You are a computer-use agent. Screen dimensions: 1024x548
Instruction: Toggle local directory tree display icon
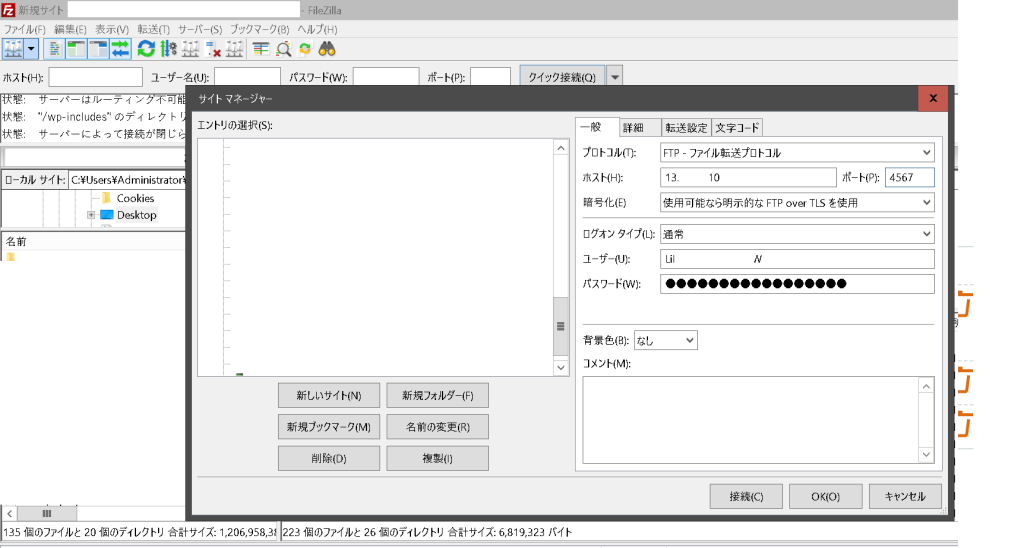click(x=76, y=49)
